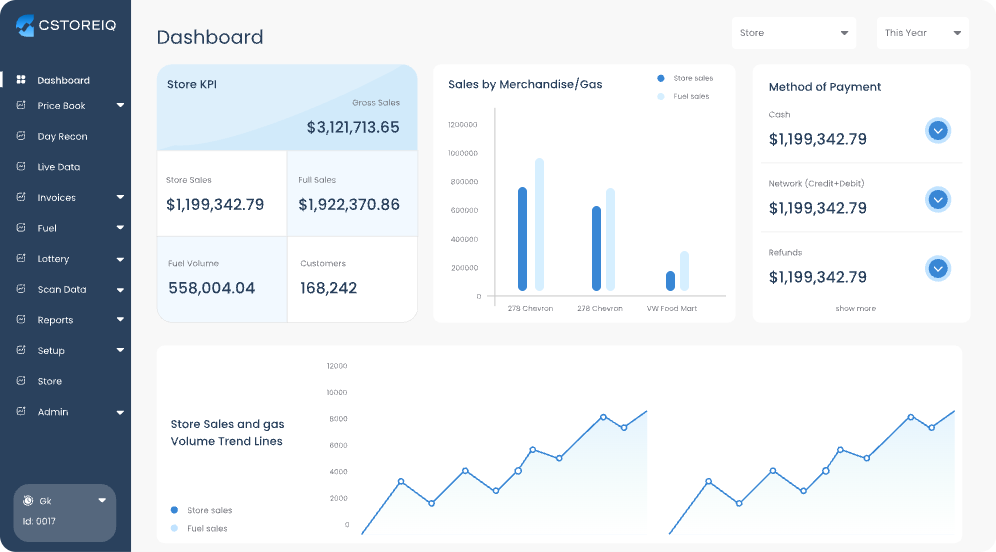Click the Invoices sidebar icon

tap(21, 197)
